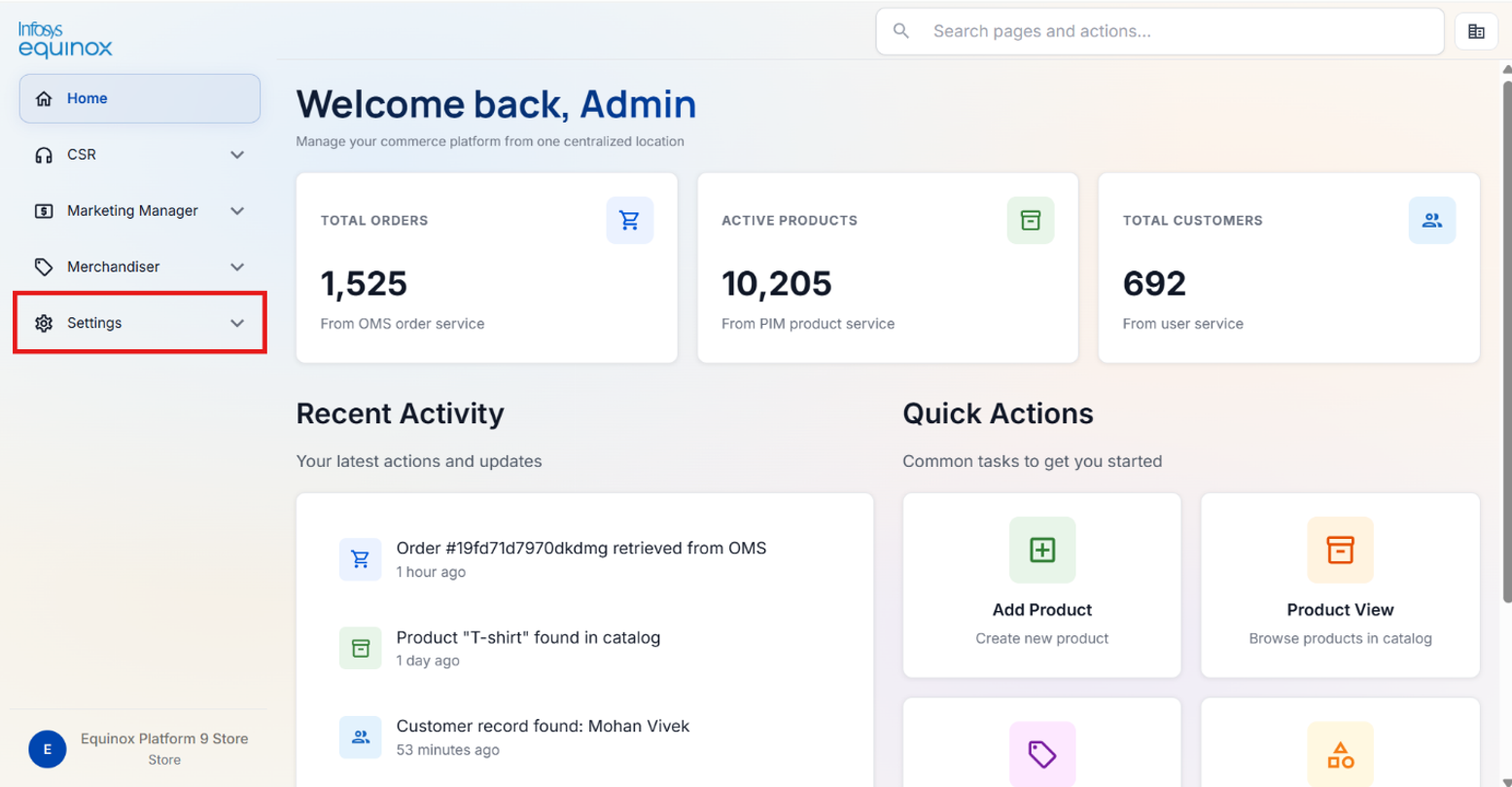Click the Welcome back, Admin heading
The image size is (1512, 787).
[496, 104]
